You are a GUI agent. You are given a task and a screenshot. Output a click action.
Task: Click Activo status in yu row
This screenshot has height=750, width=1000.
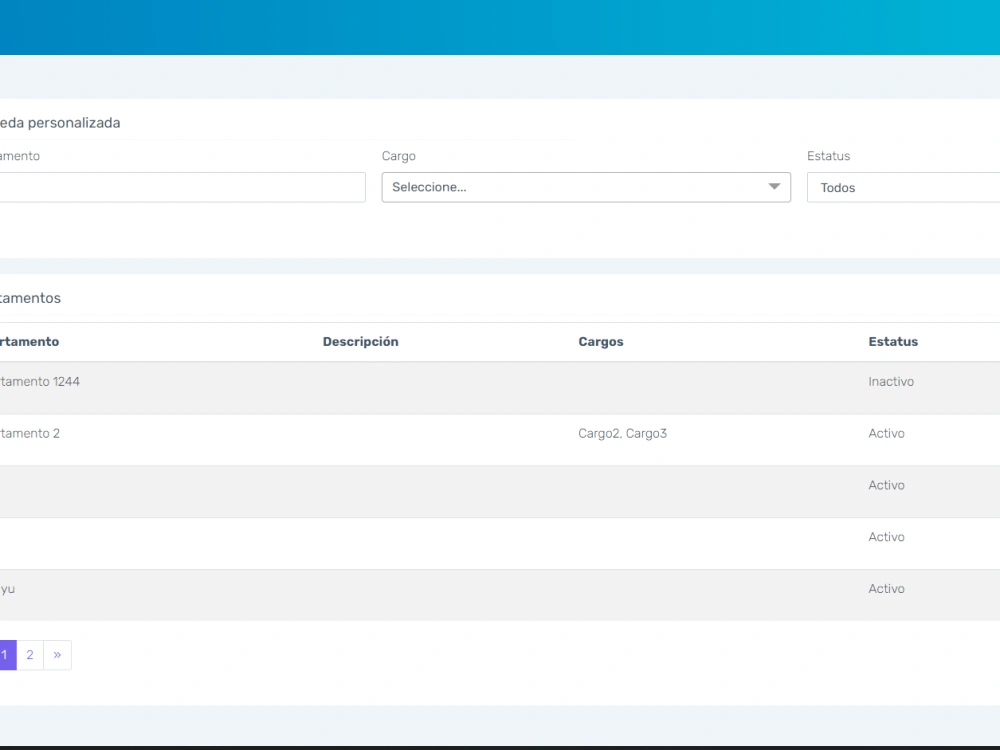point(886,589)
